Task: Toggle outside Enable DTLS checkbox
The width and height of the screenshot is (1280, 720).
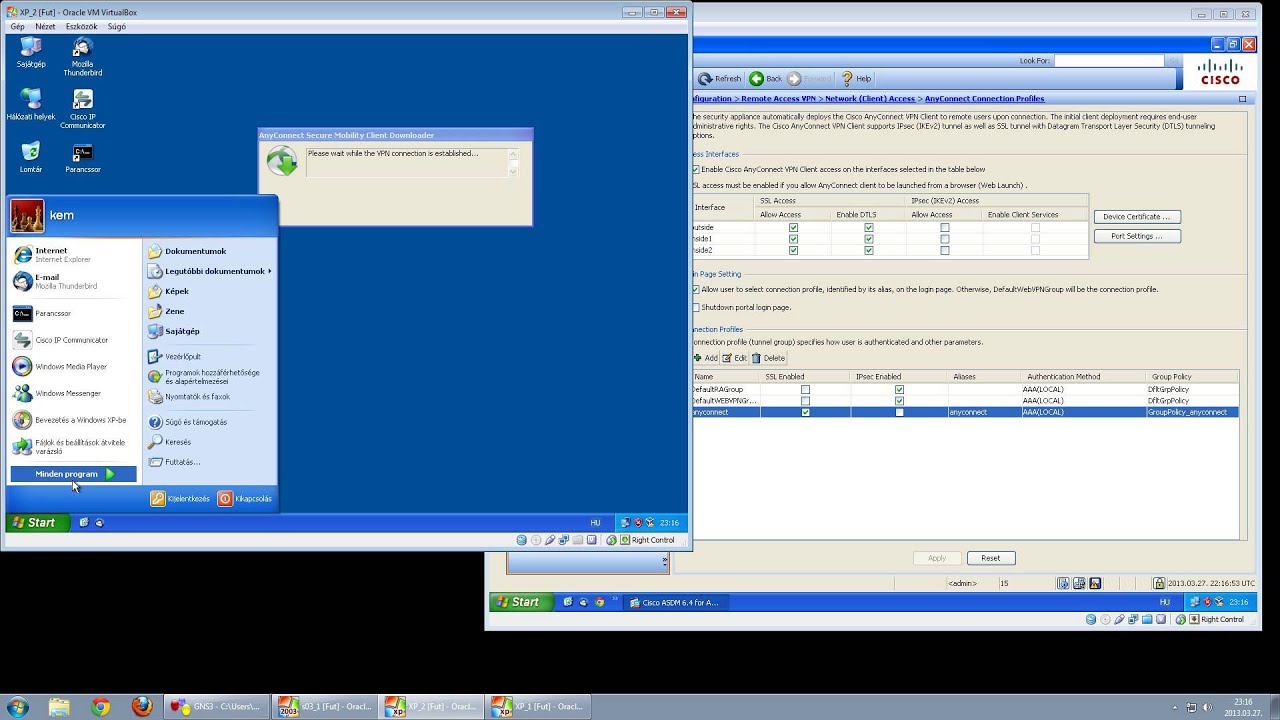Action: (x=868, y=227)
